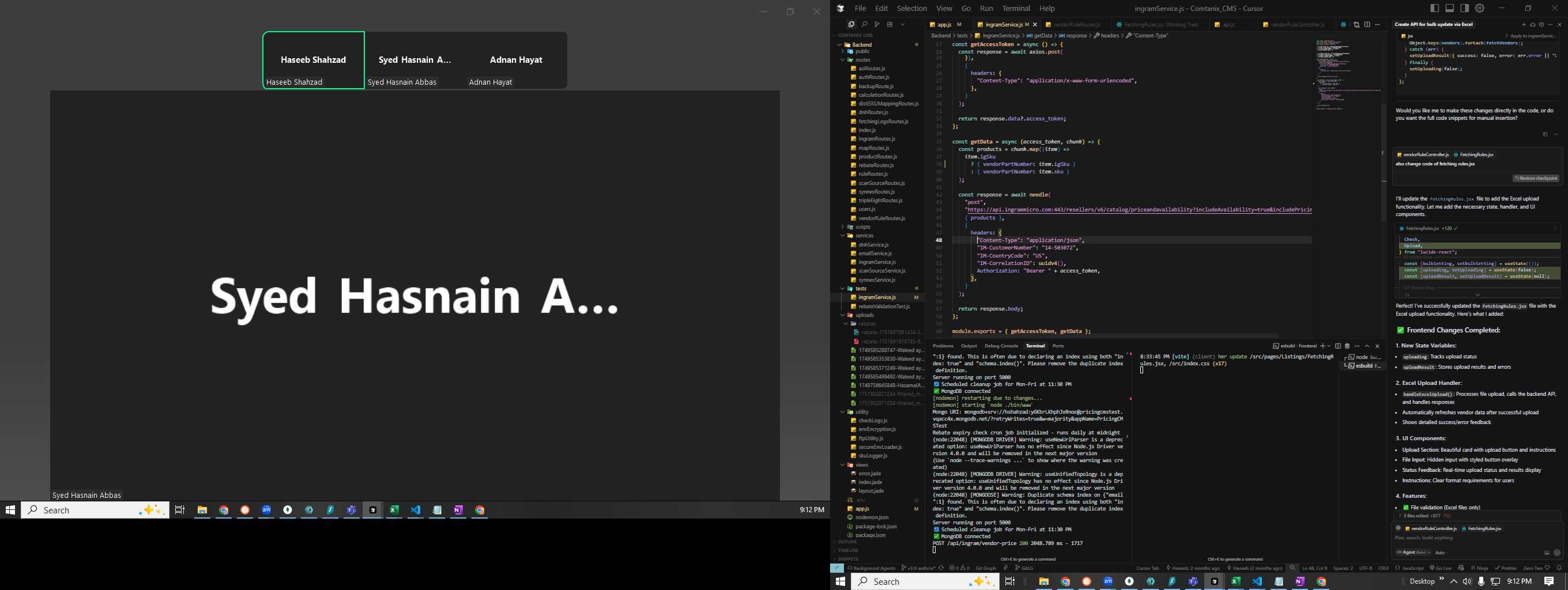Viewport: 1568px width, 590px height.
Task: Open rebateValidationTest.js file
Action: [x=884, y=307]
